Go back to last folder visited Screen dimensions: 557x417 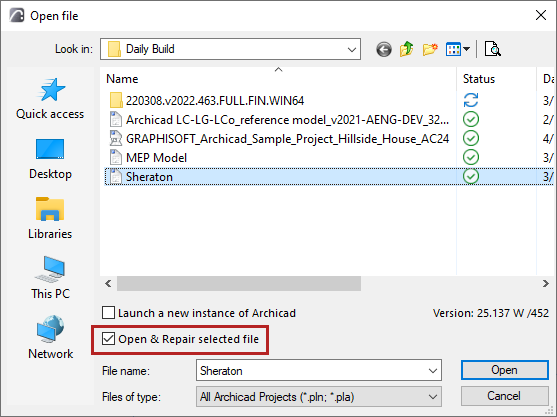pos(384,49)
